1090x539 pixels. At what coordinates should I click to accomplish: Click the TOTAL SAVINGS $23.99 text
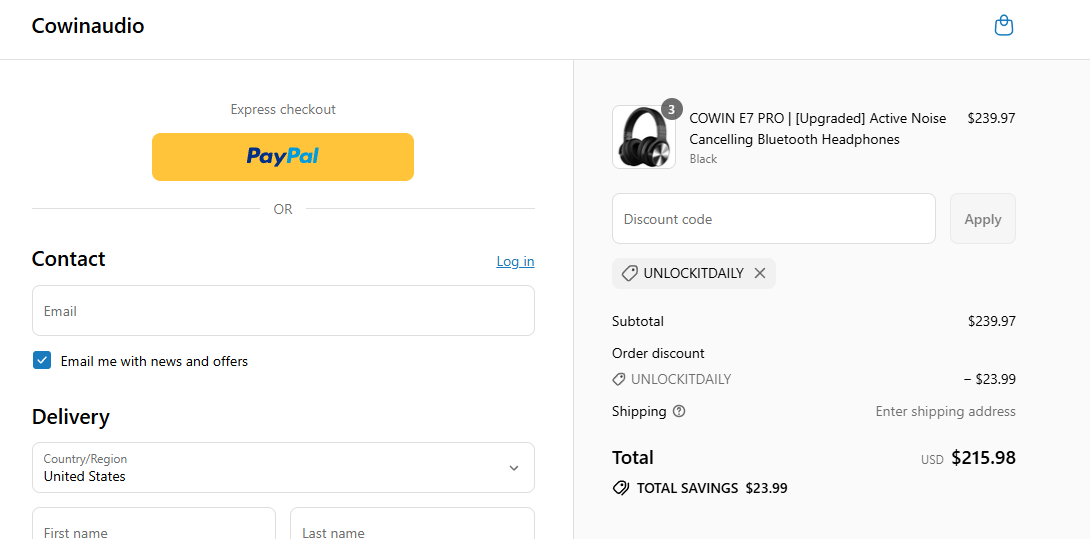[712, 488]
